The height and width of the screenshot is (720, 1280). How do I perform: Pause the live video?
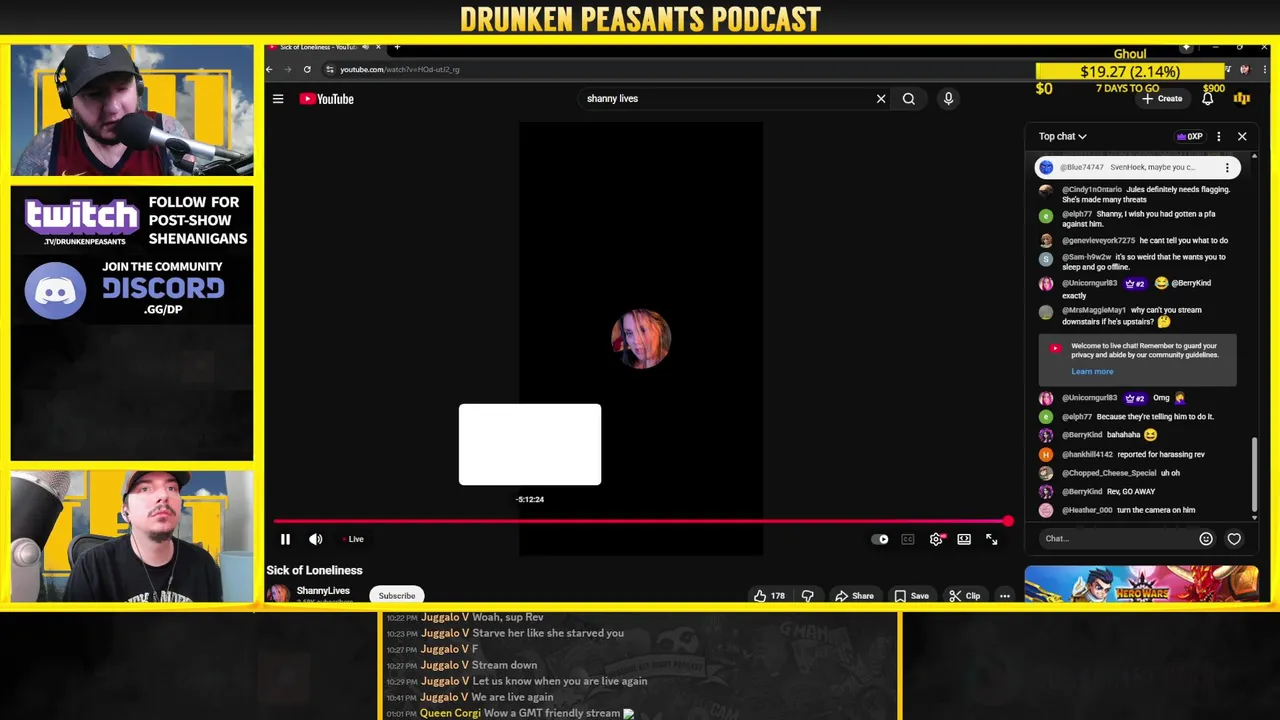(x=285, y=539)
